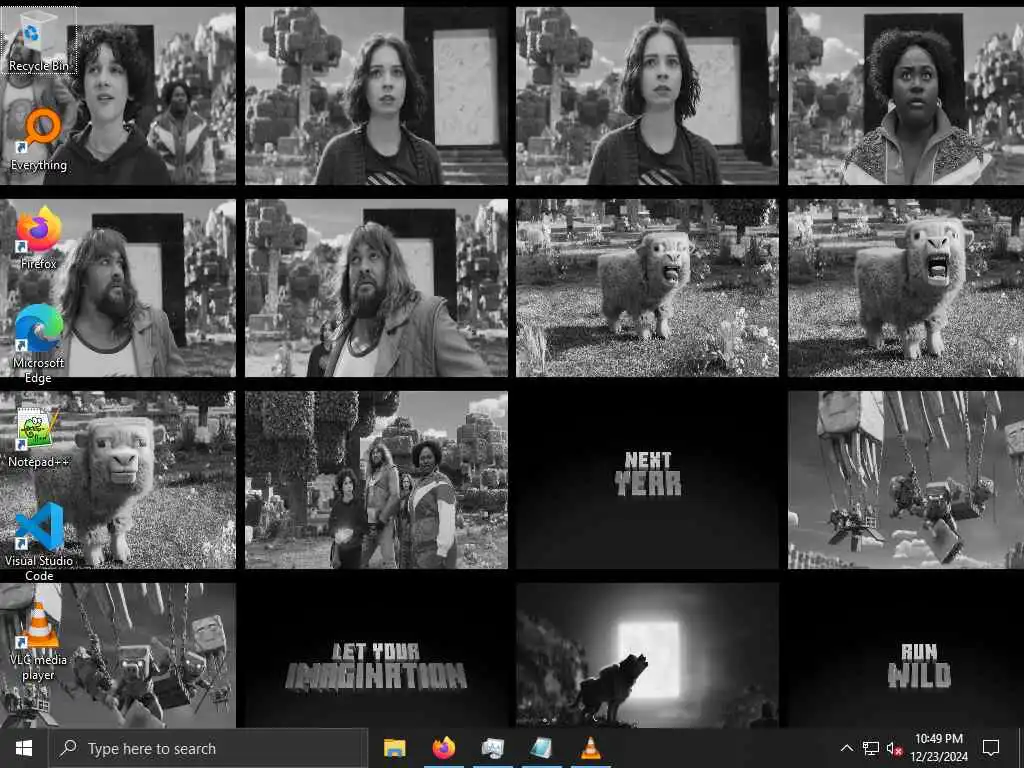Open the clock showing 10:49 PM

[939, 748]
